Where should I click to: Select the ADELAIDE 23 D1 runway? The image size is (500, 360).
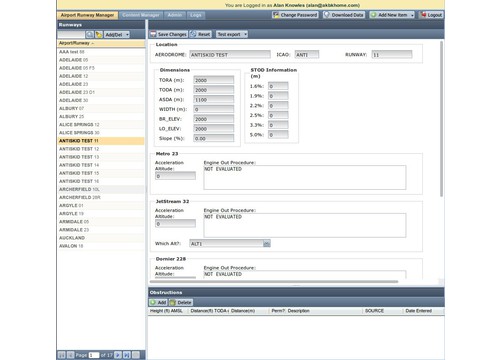pyautogui.click(x=101, y=92)
